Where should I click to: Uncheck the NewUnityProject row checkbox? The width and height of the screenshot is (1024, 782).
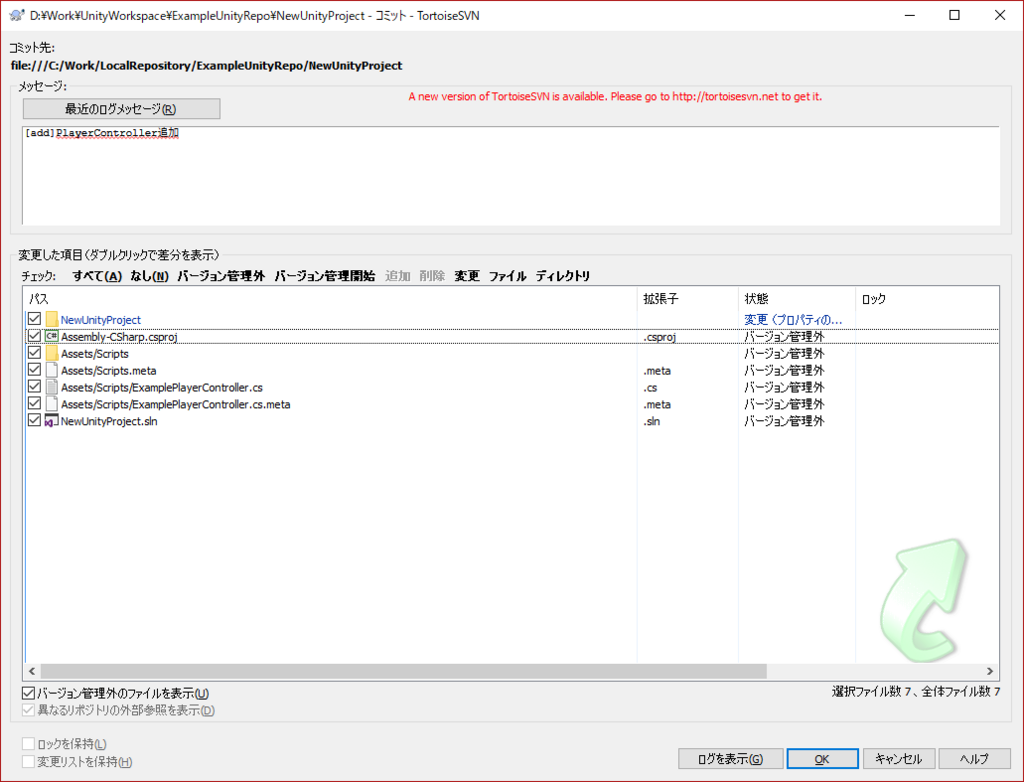tap(35, 319)
